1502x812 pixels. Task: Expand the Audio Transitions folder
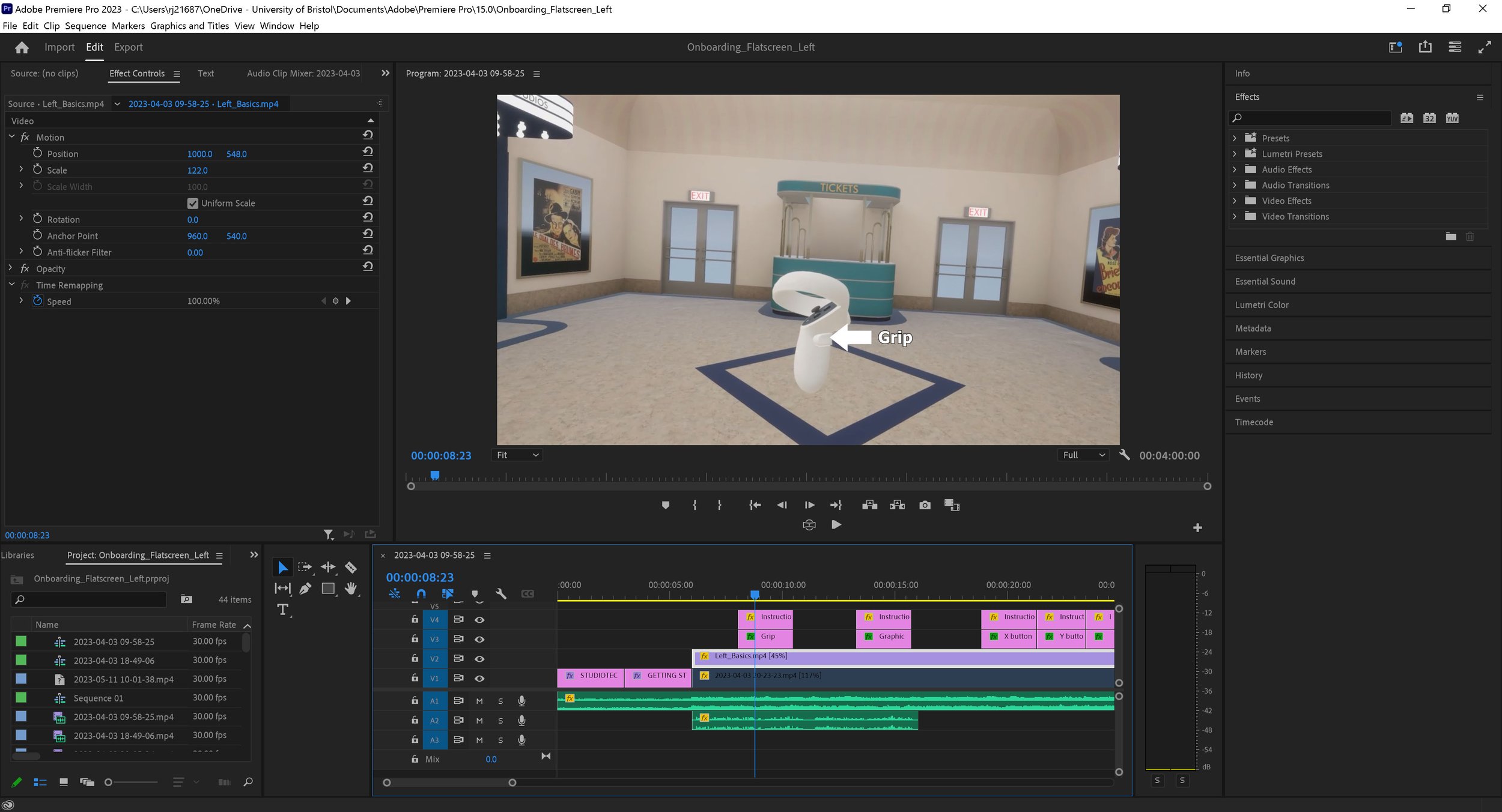1235,185
